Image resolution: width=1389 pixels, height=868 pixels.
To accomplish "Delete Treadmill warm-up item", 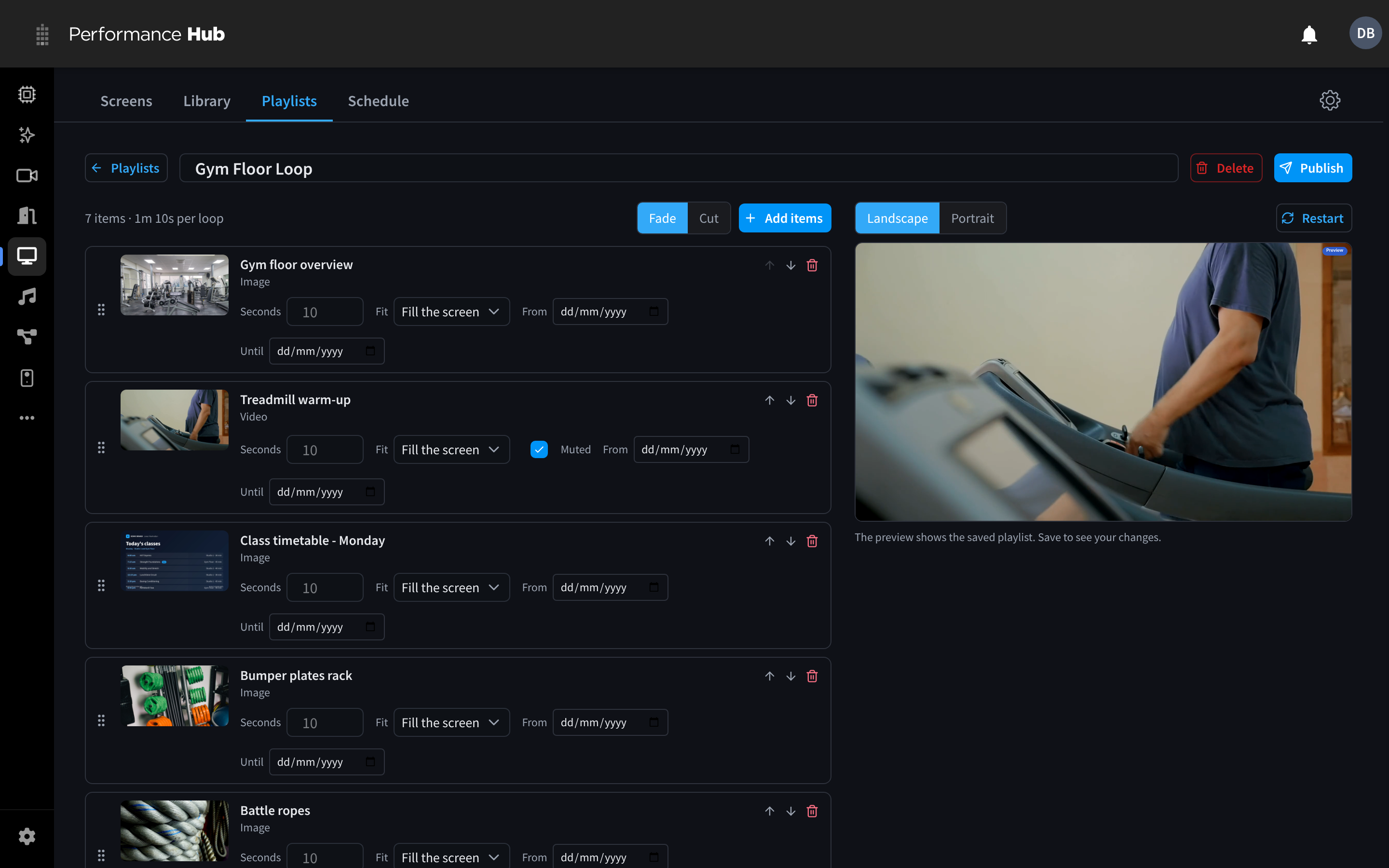I will (x=812, y=400).
